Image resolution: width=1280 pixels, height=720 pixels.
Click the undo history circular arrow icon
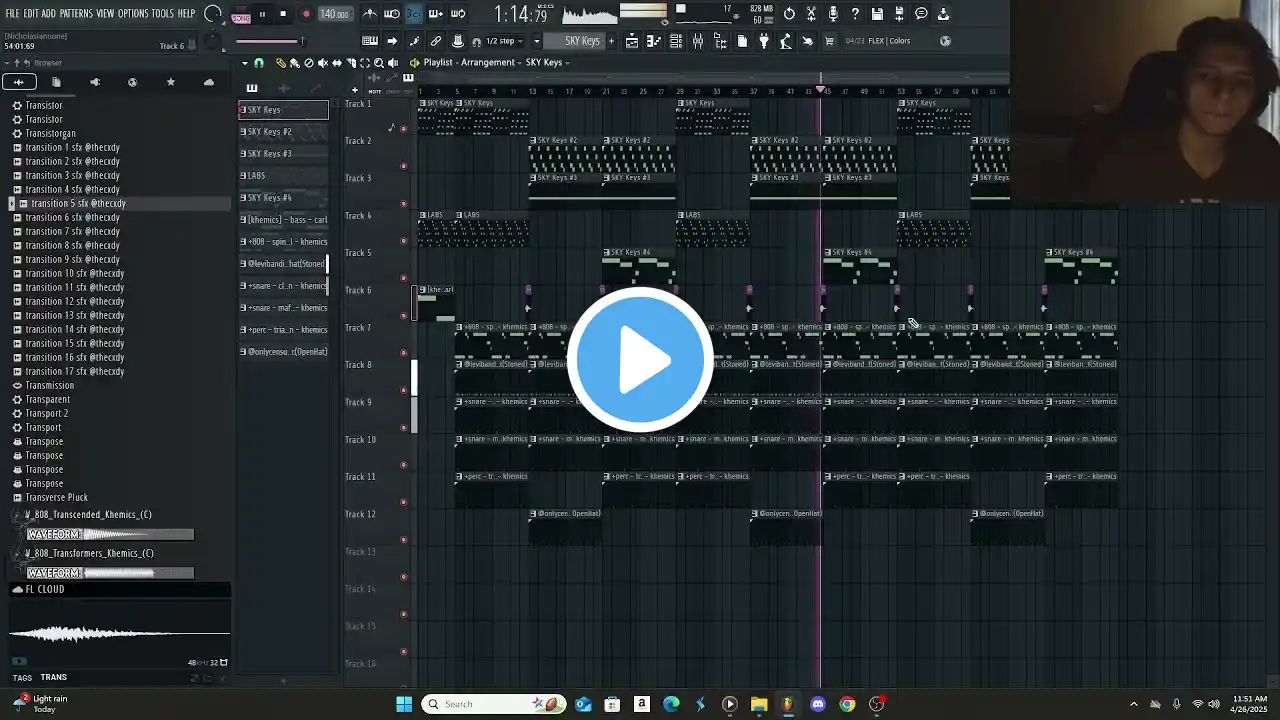[789, 14]
